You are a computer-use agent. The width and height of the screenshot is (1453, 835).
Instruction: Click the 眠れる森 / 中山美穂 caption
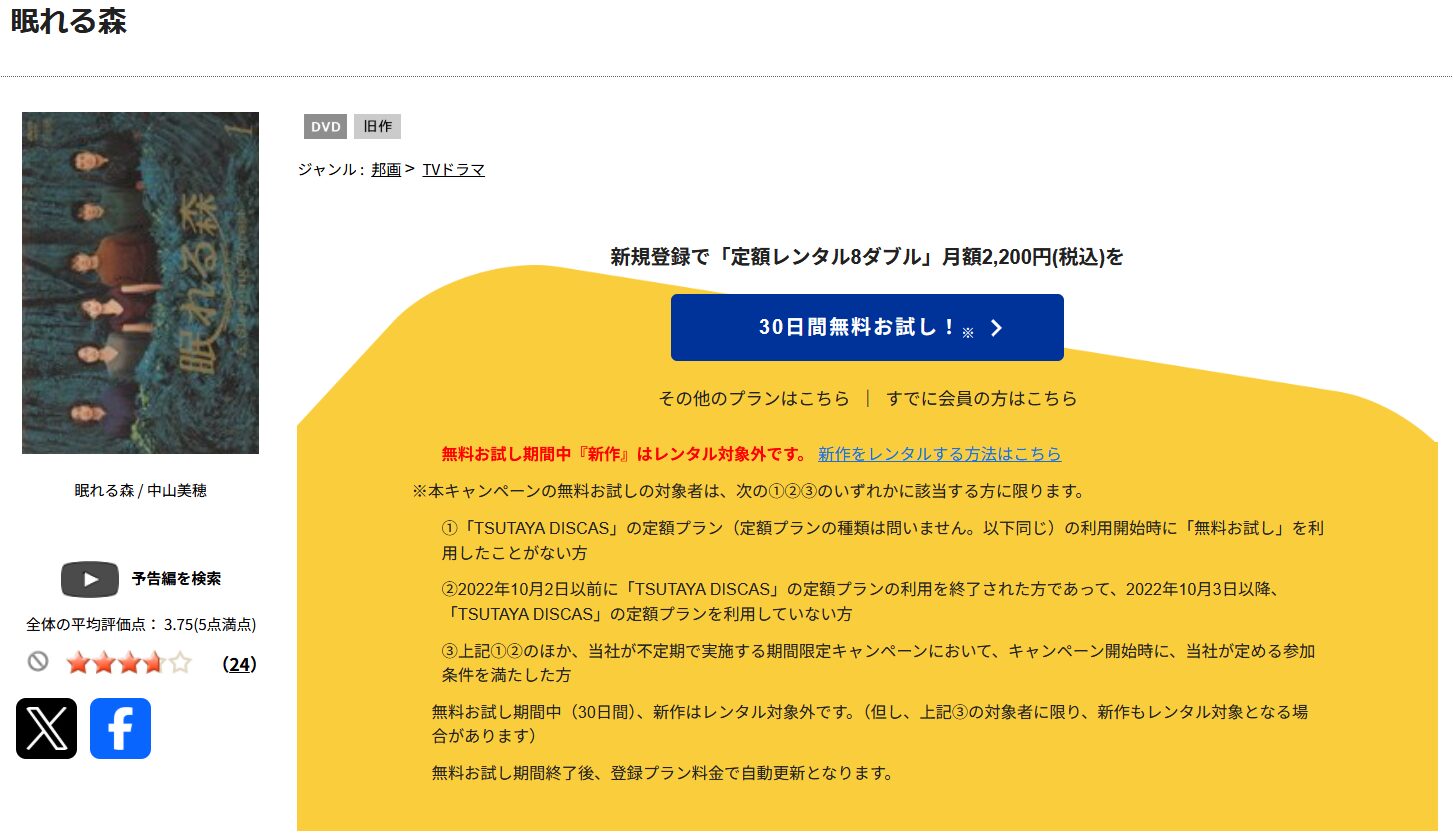tap(141, 491)
